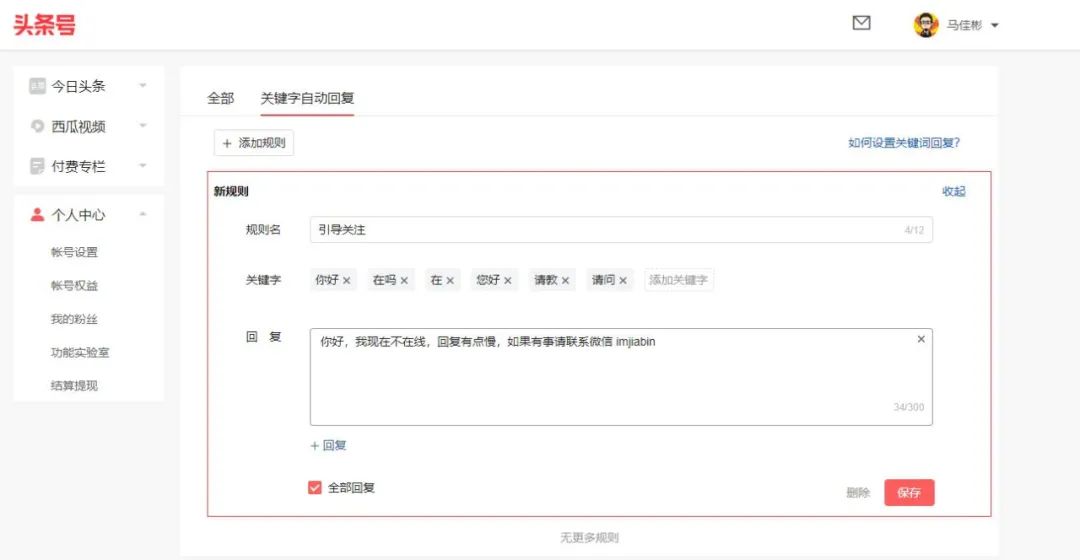
Task: Delete the 请教 keyword tag
Action: pyautogui.click(x=566, y=281)
